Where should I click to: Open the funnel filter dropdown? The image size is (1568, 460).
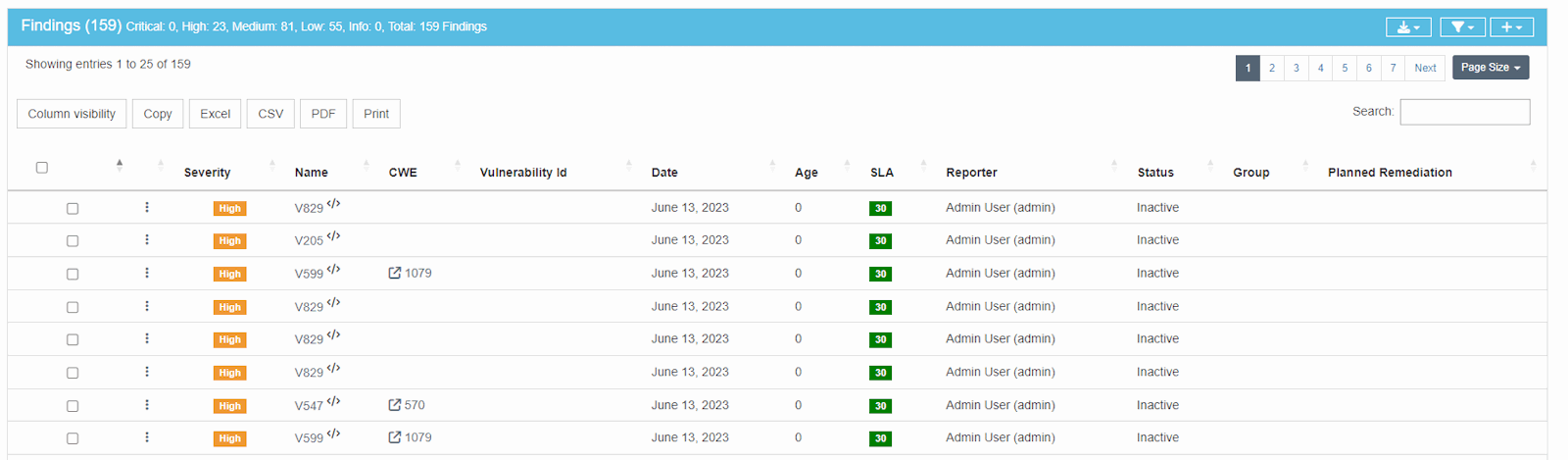(x=1462, y=27)
